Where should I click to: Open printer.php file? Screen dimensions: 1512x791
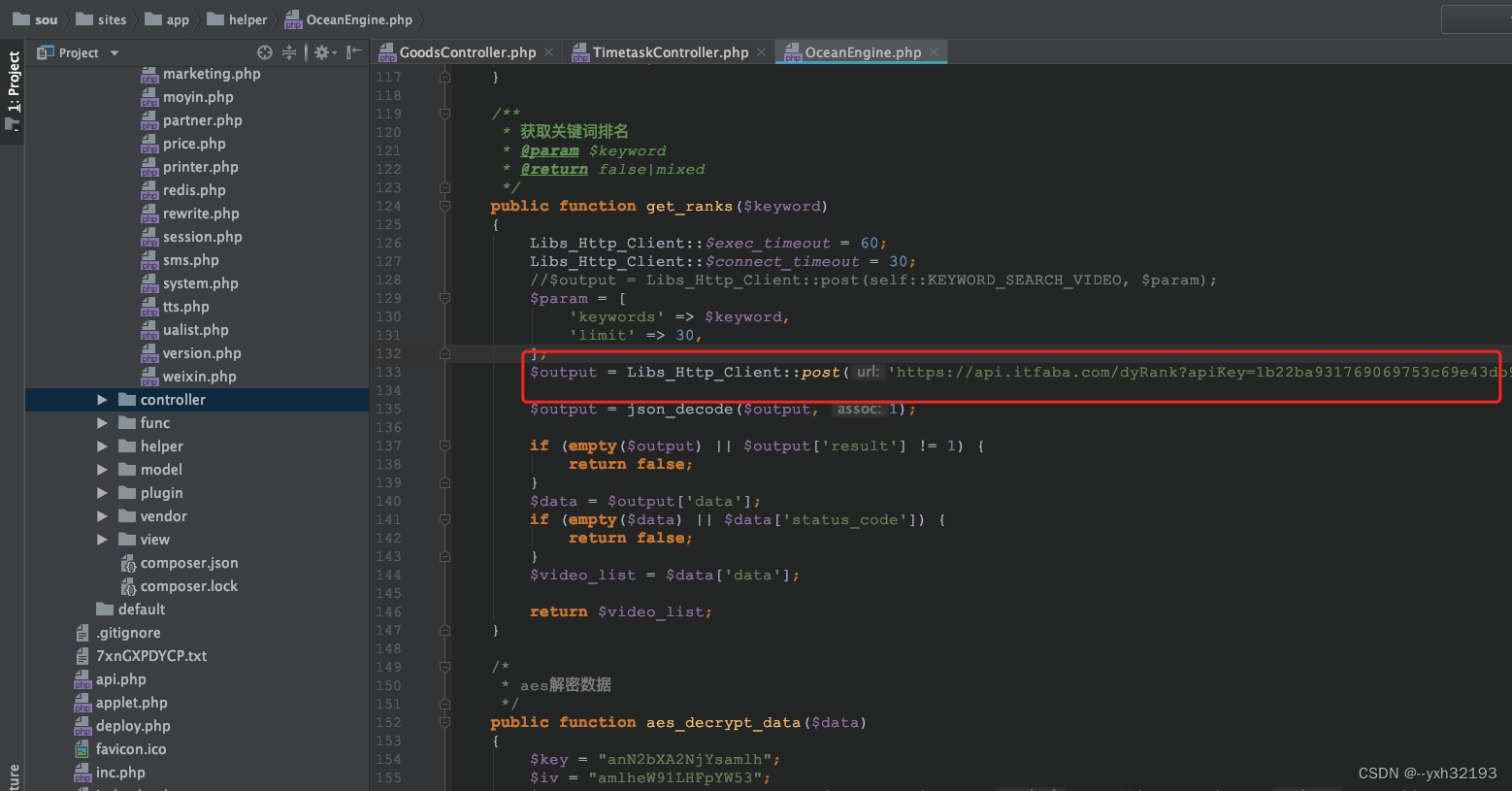(x=189, y=167)
